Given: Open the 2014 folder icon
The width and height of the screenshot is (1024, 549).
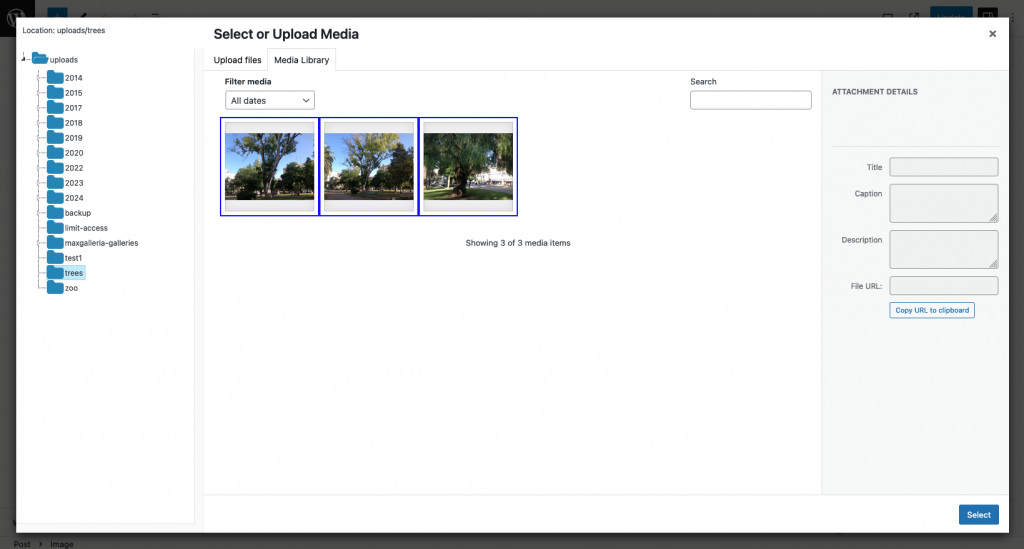Looking at the screenshot, I should (x=55, y=78).
